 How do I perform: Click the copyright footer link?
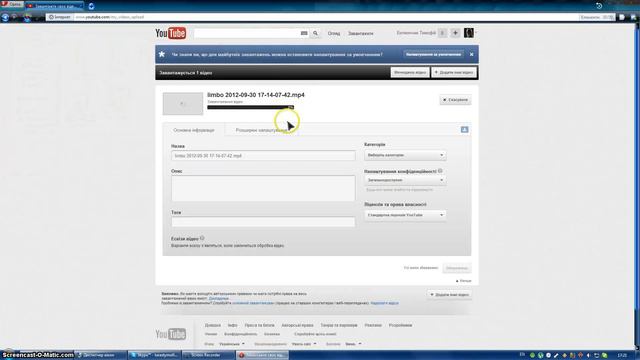tap(297, 325)
